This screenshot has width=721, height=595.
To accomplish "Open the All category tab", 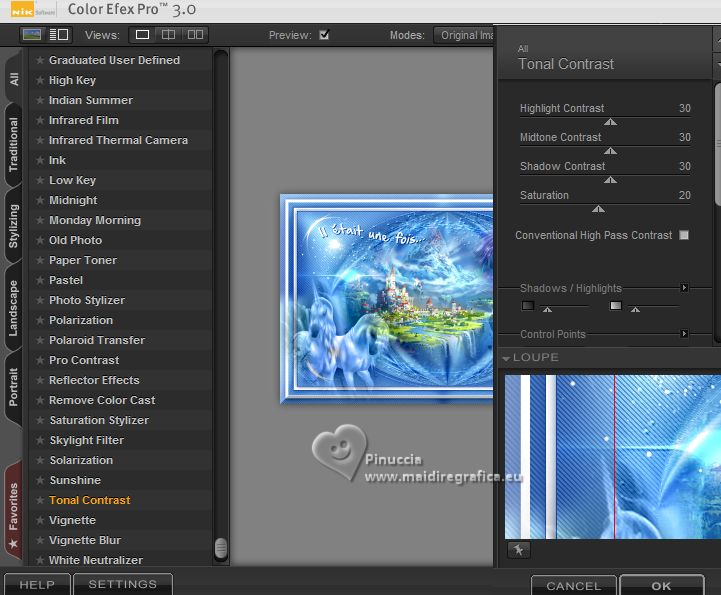I will [14, 79].
